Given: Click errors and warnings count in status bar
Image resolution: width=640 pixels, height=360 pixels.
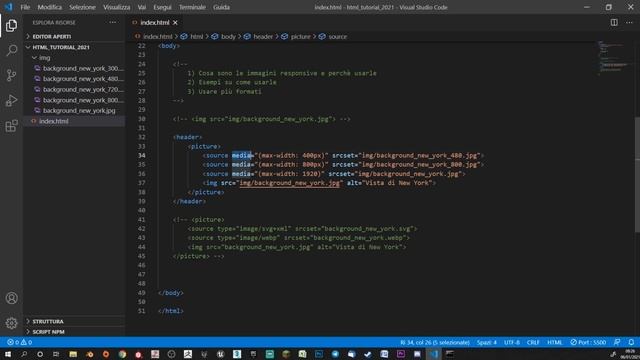Looking at the screenshot, I should [x=20, y=342].
